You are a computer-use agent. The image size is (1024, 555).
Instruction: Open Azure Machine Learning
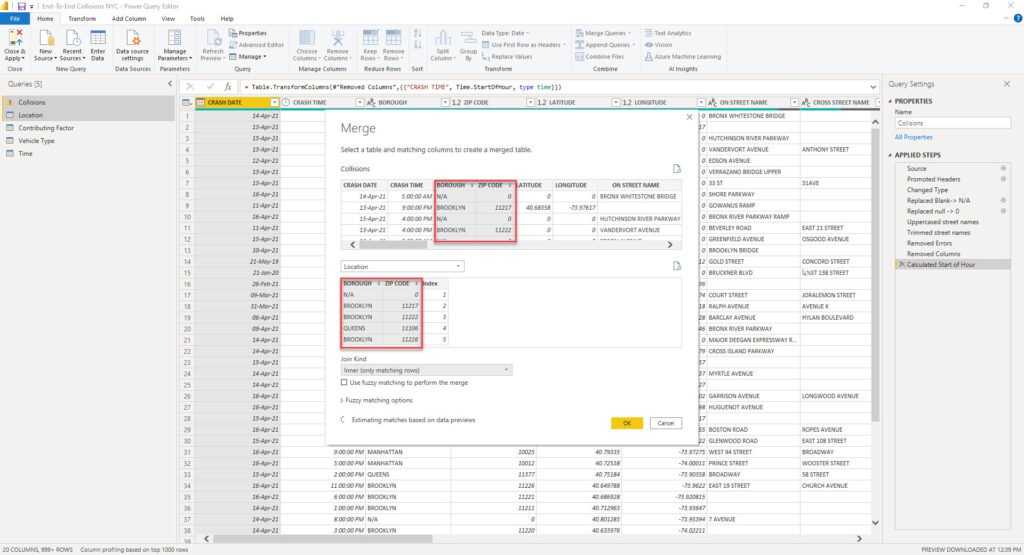tap(682, 57)
